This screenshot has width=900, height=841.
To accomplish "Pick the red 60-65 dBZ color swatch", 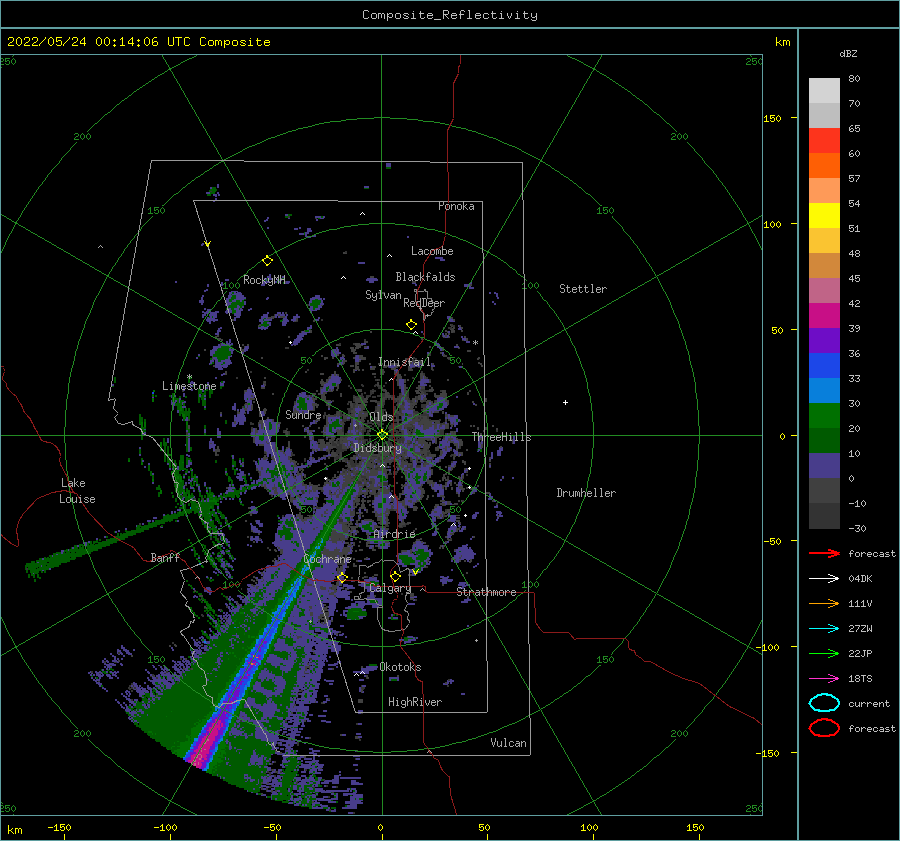I will pyautogui.click(x=824, y=141).
